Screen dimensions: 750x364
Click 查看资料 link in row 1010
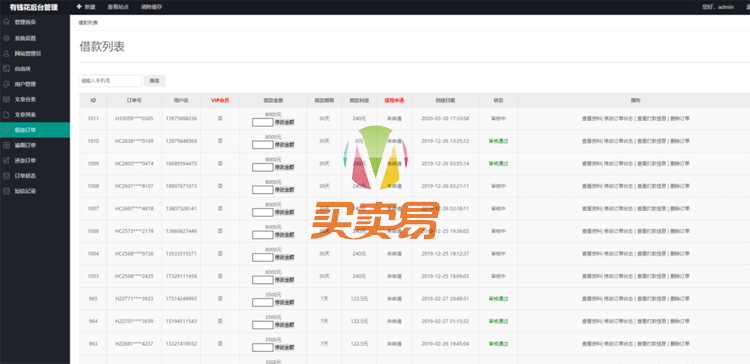[x=592, y=141]
